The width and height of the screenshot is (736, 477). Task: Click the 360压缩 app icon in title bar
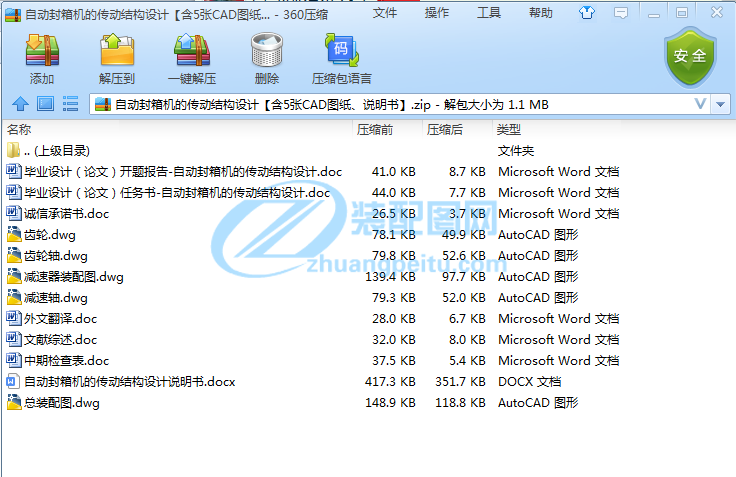[13, 15]
